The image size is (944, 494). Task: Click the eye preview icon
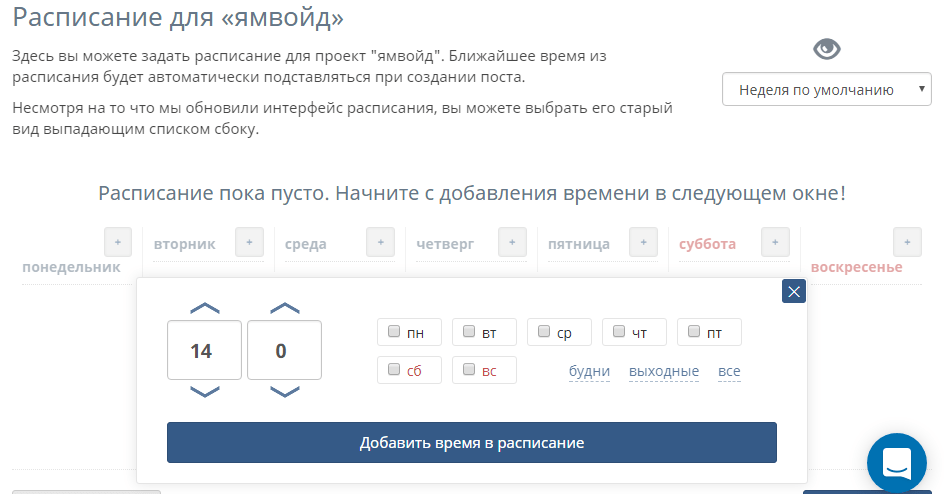(827, 48)
